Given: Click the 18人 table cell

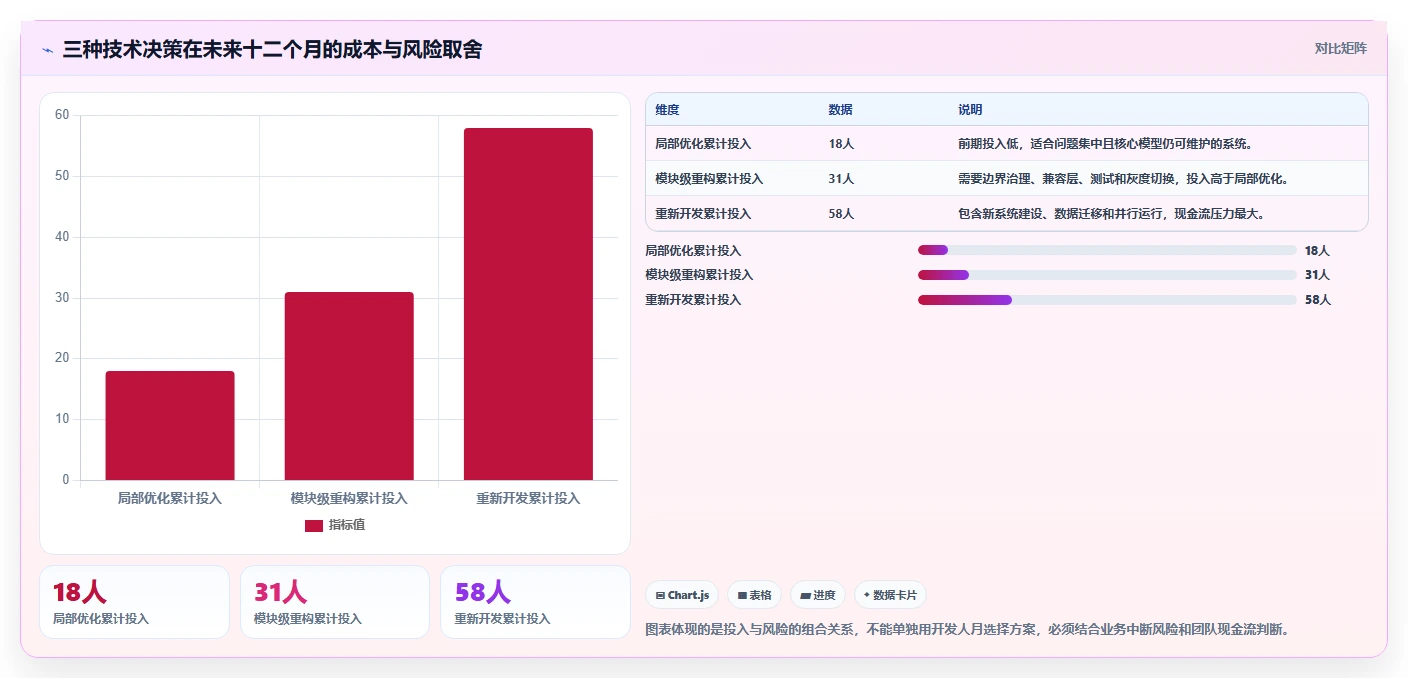Looking at the screenshot, I should point(841,144).
